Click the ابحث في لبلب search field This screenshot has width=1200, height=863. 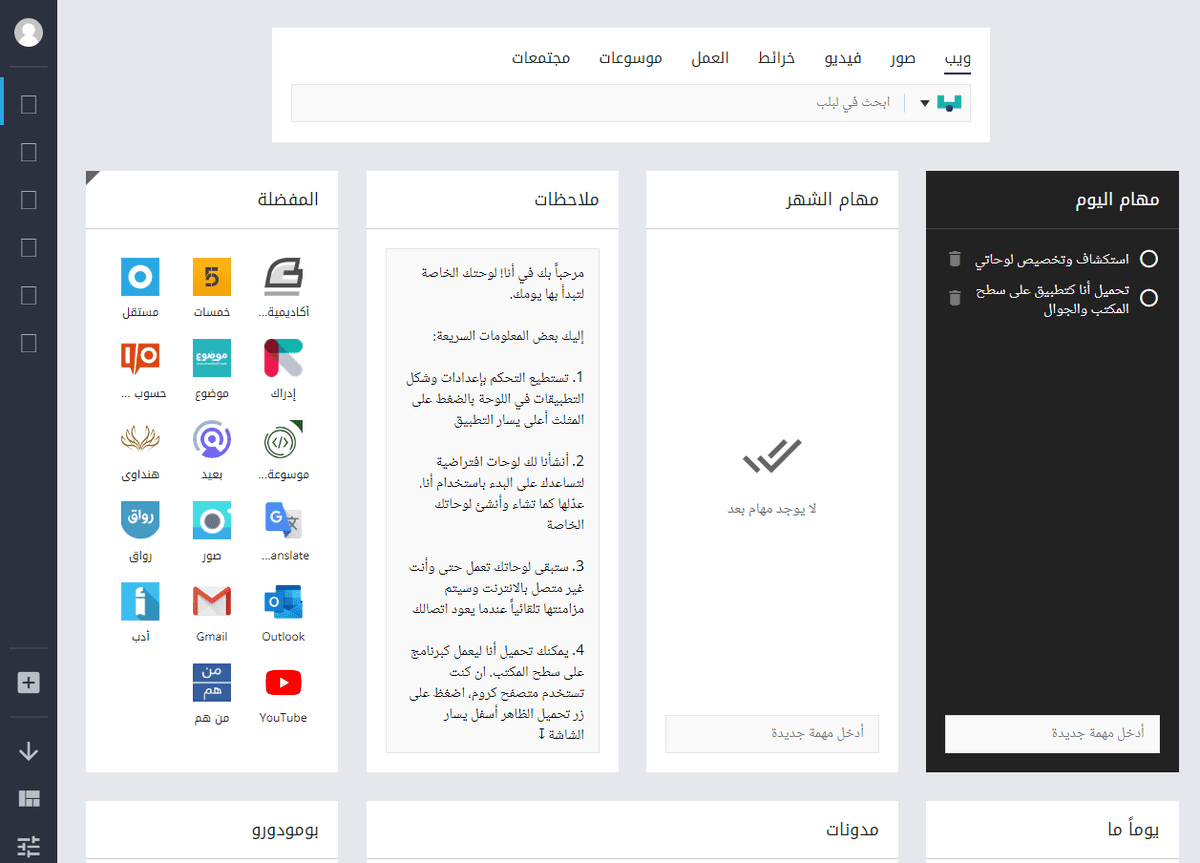coord(597,103)
